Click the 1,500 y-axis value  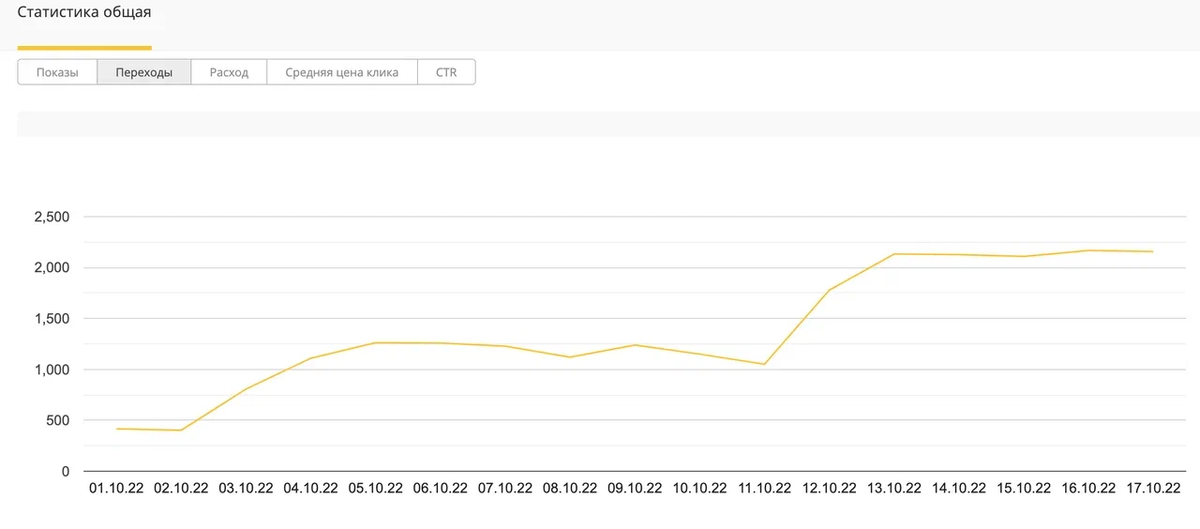pyautogui.click(x=52, y=319)
